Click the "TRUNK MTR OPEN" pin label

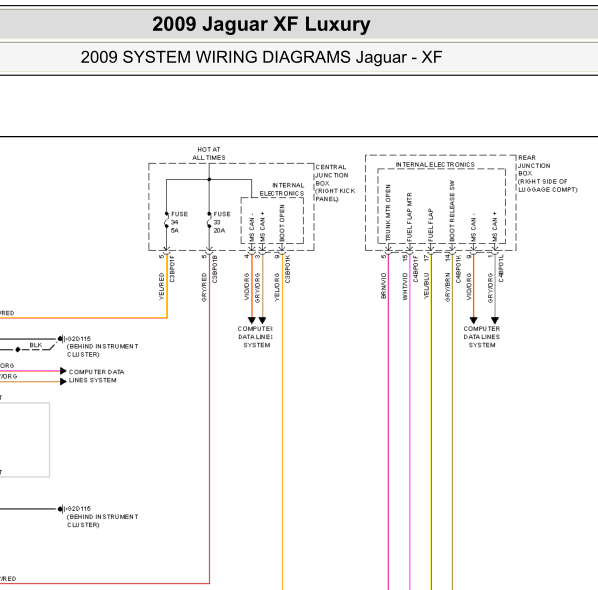[388, 212]
